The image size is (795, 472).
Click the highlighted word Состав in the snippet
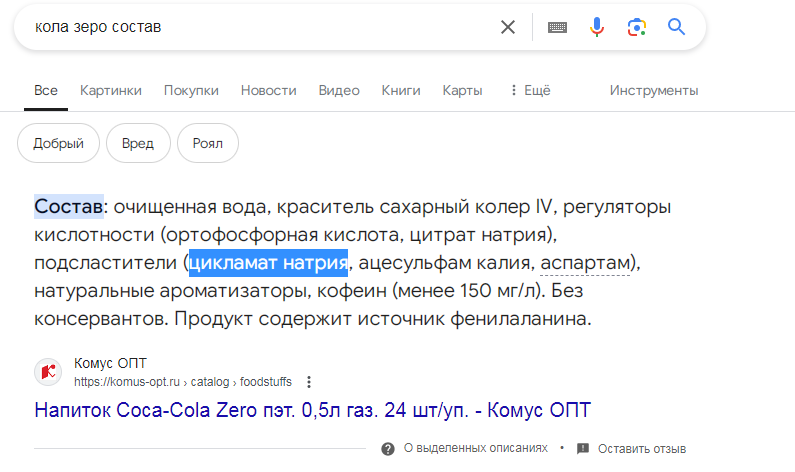pyautogui.click(x=69, y=206)
